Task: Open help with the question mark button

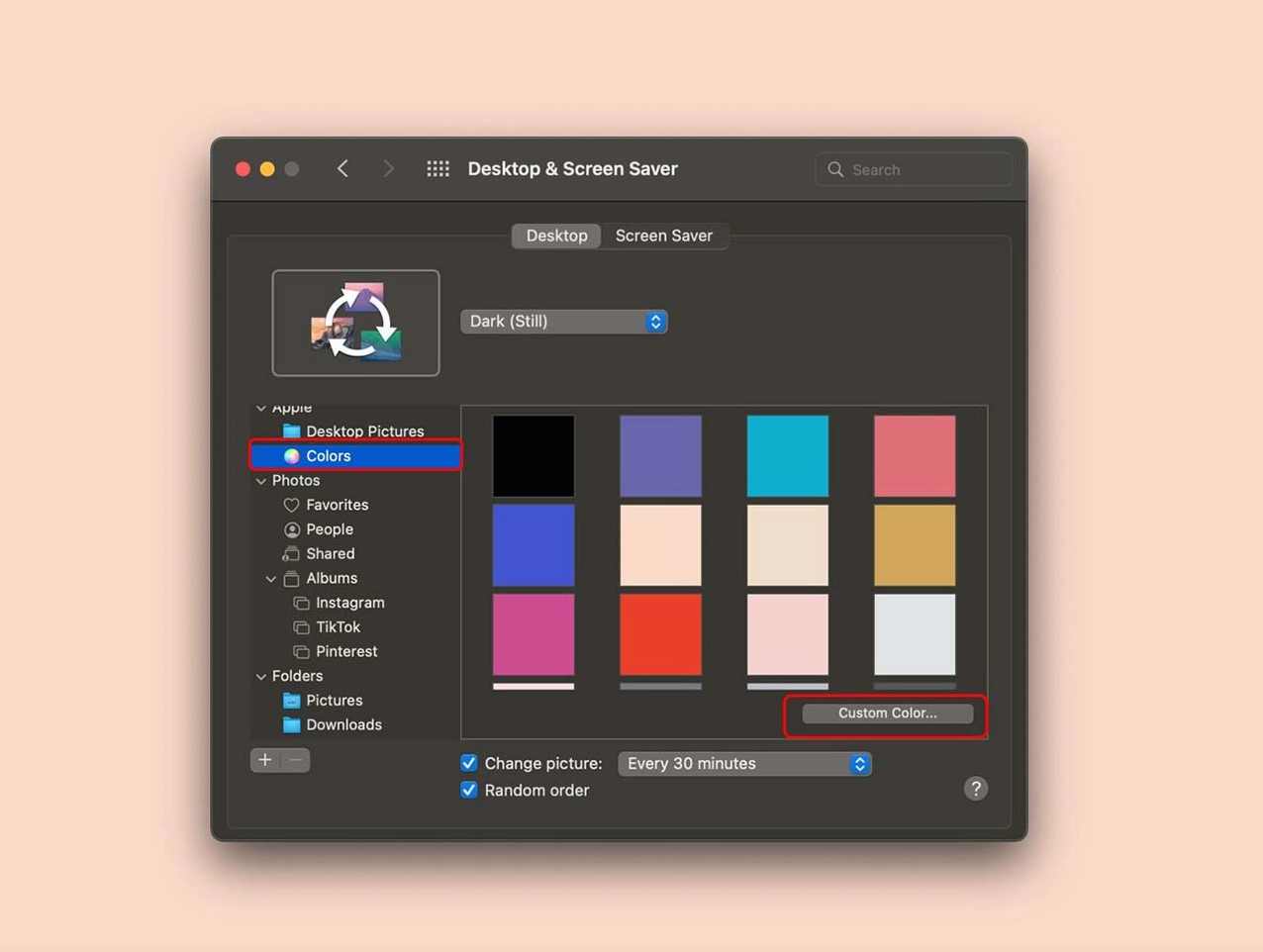Action: [975, 789]
